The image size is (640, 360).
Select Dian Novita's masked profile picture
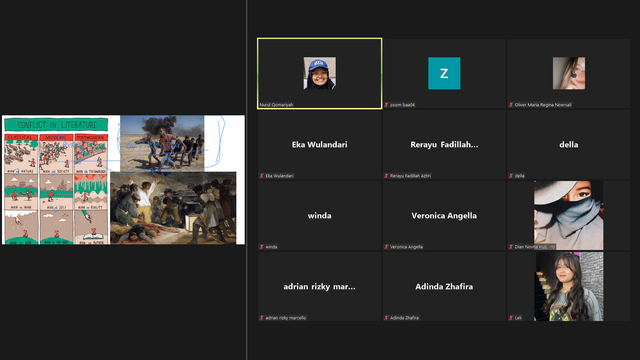click(x=569, y=215)
